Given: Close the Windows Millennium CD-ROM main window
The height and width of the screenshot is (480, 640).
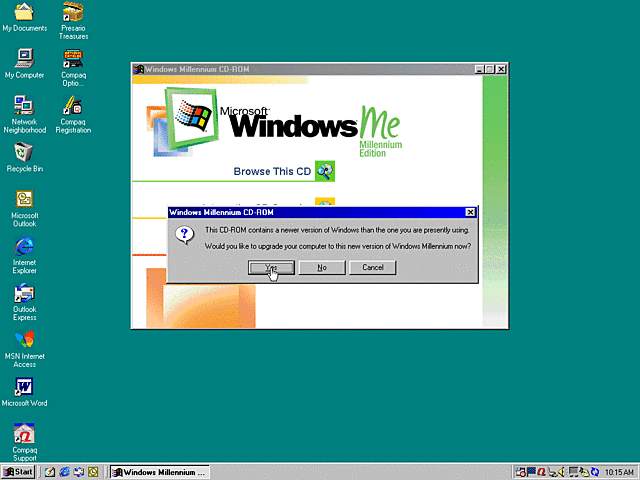Looking at the screenshot, I should click(x=501, y=69).
